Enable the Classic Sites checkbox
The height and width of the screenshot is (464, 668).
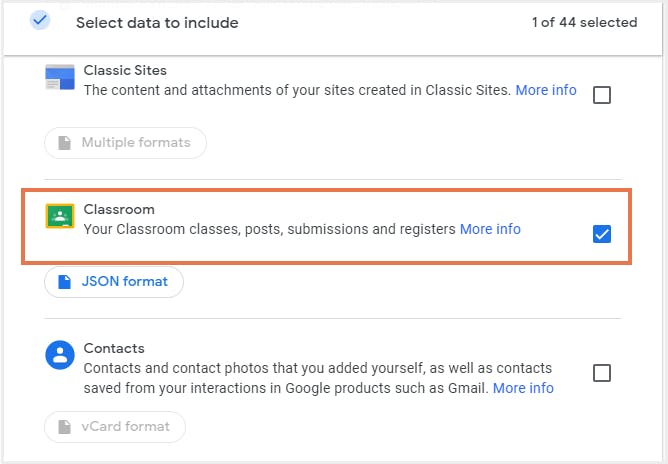(602, 95)
